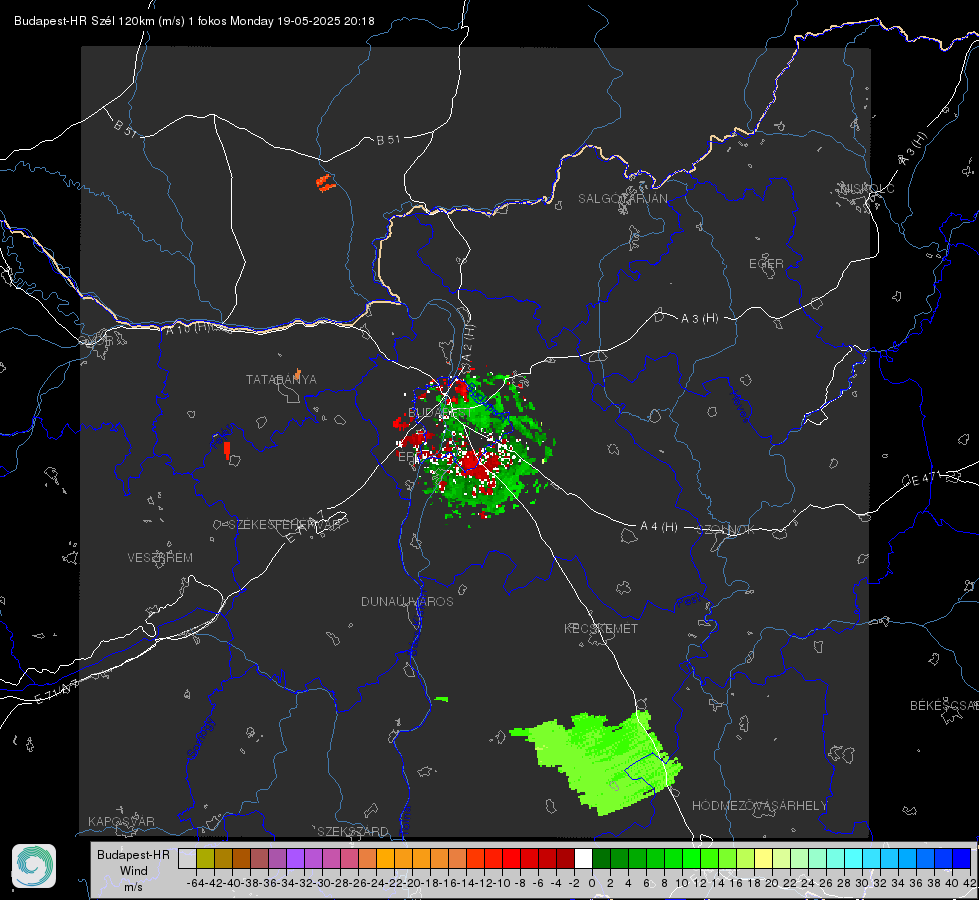
Task: Click the A 4 (H) road label
Action: pyautogui.click(x=659, y=527)
